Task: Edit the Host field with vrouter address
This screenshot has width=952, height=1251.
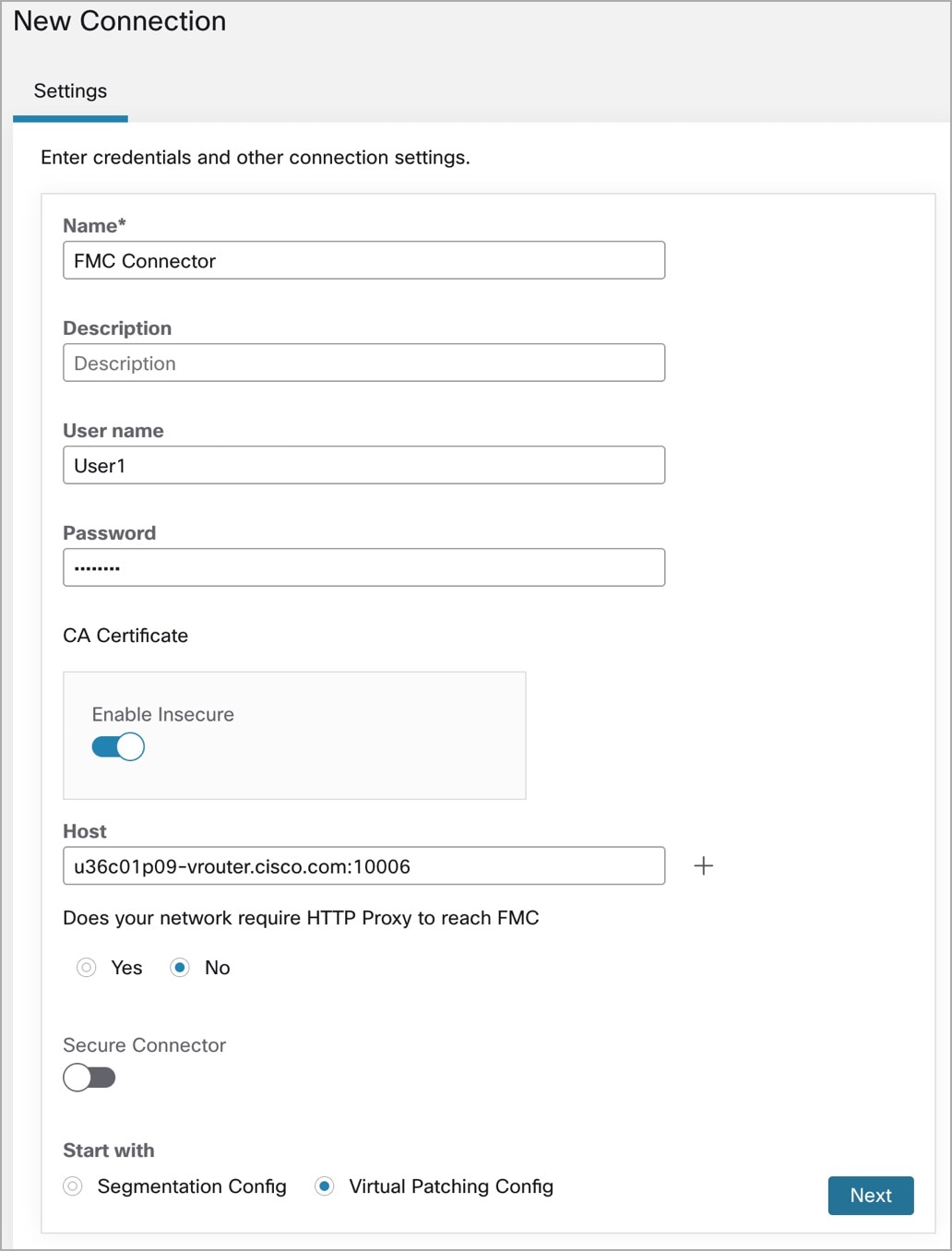Action: (363, 865)
